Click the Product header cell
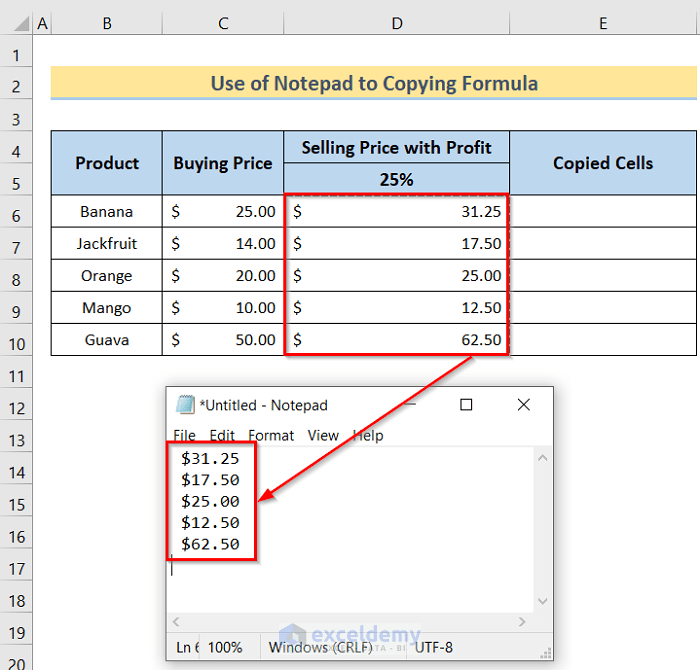700x670 pixels. 107,163
